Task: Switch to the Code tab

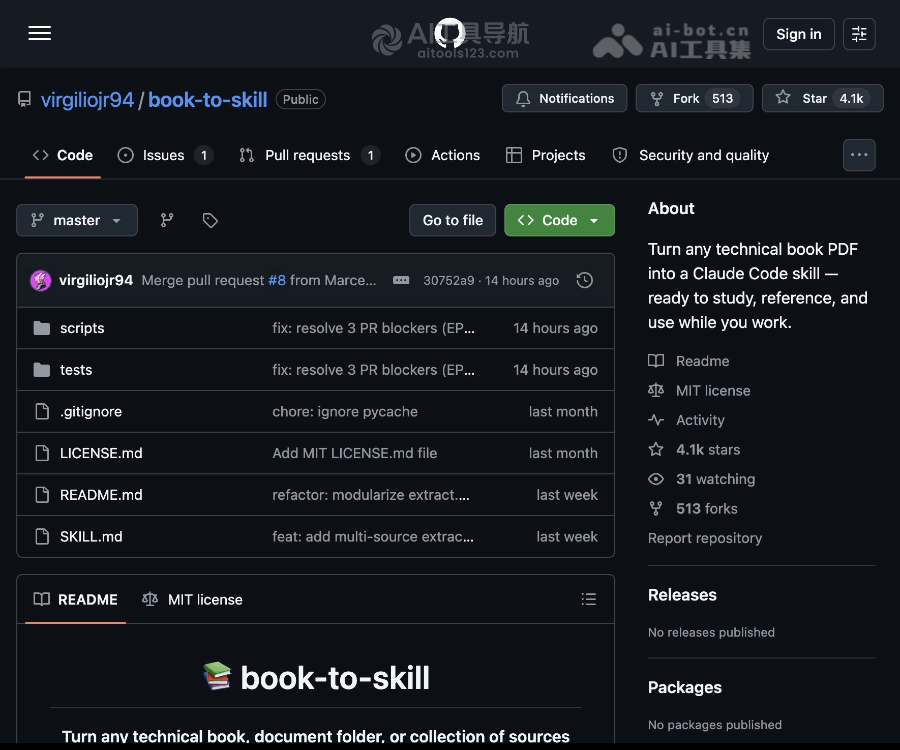Action: (x=63, y=155)
